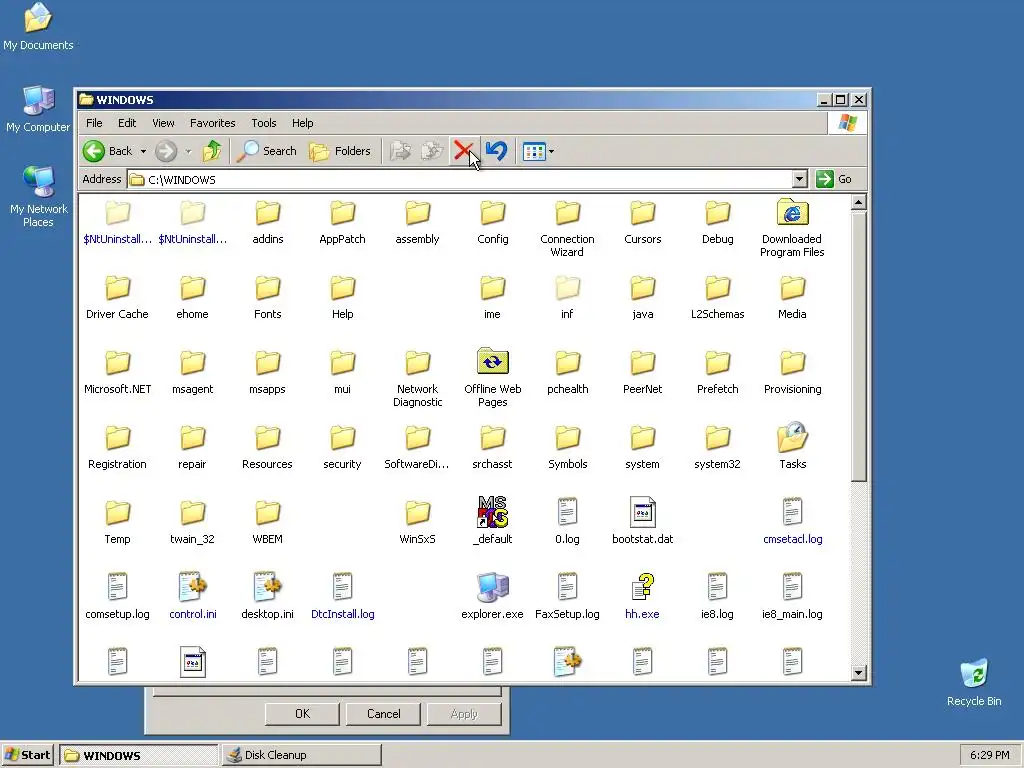
Task: Open the View menu
Action: (x=163, y=123)
